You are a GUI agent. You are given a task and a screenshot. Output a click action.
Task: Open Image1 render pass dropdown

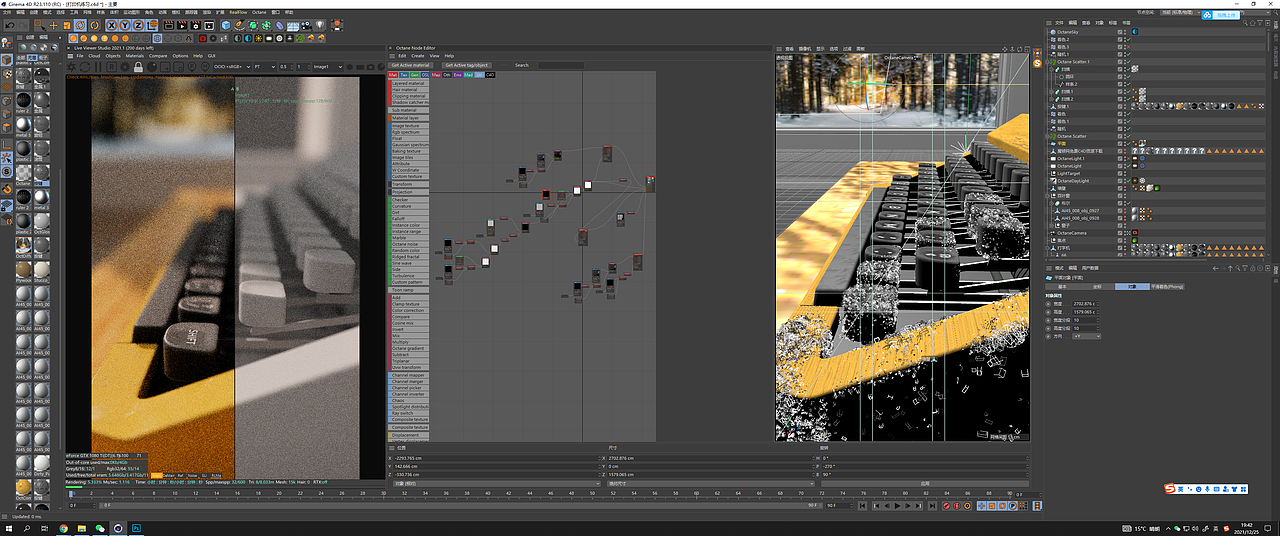point(327,67)
